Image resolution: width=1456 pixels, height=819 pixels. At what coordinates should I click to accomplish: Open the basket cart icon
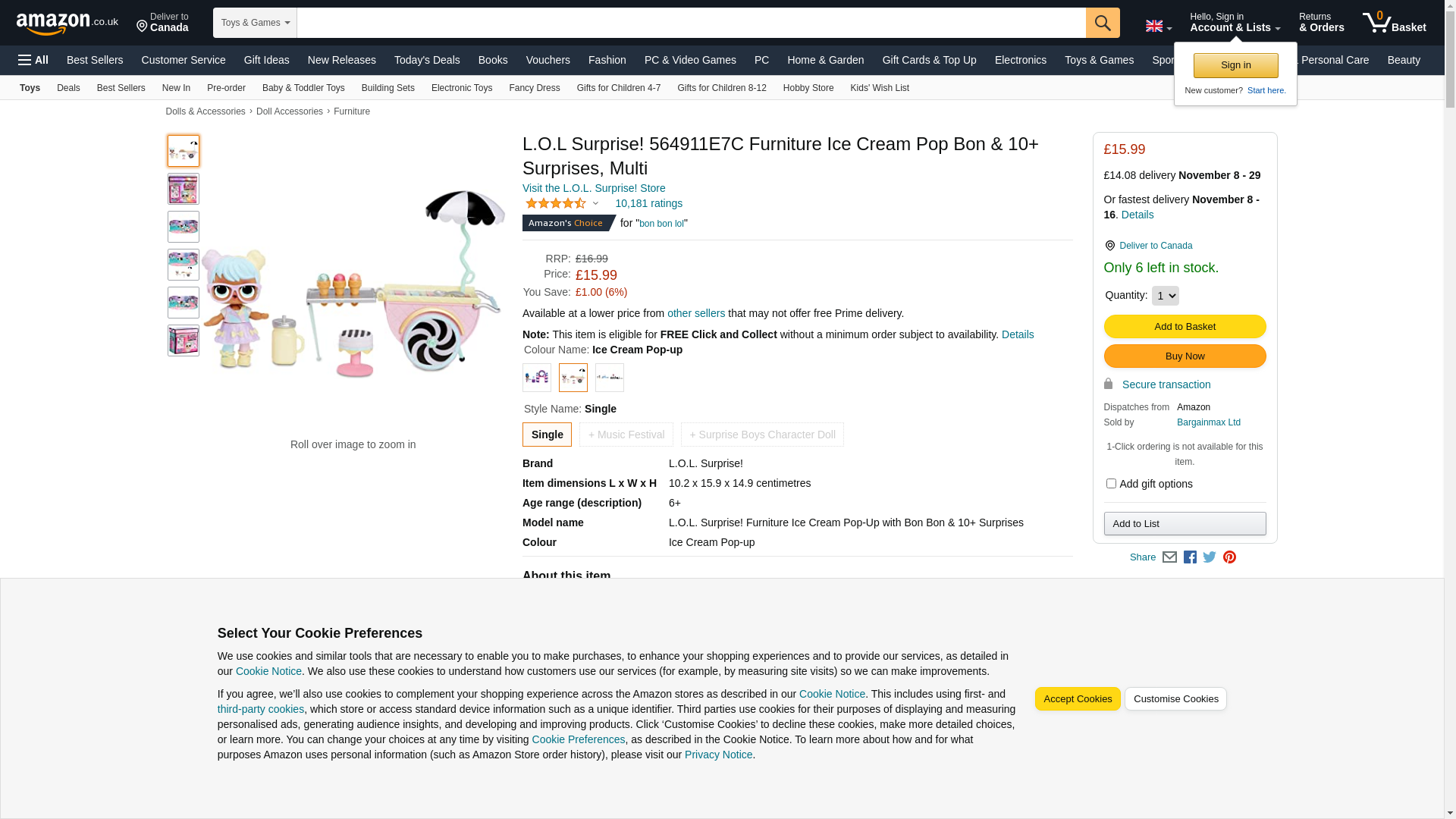click(x=1393, y=23)
